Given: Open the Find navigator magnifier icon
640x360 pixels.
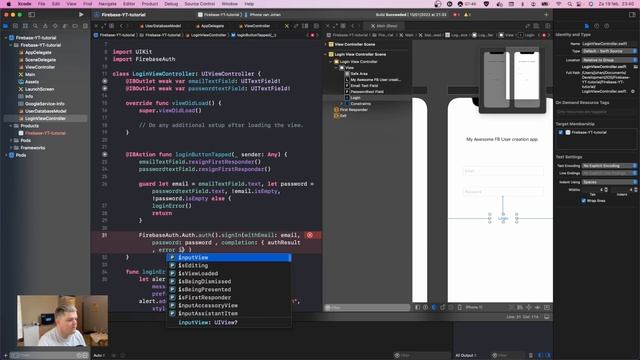Looking at the screenshot, I should (x=36, y=26).
